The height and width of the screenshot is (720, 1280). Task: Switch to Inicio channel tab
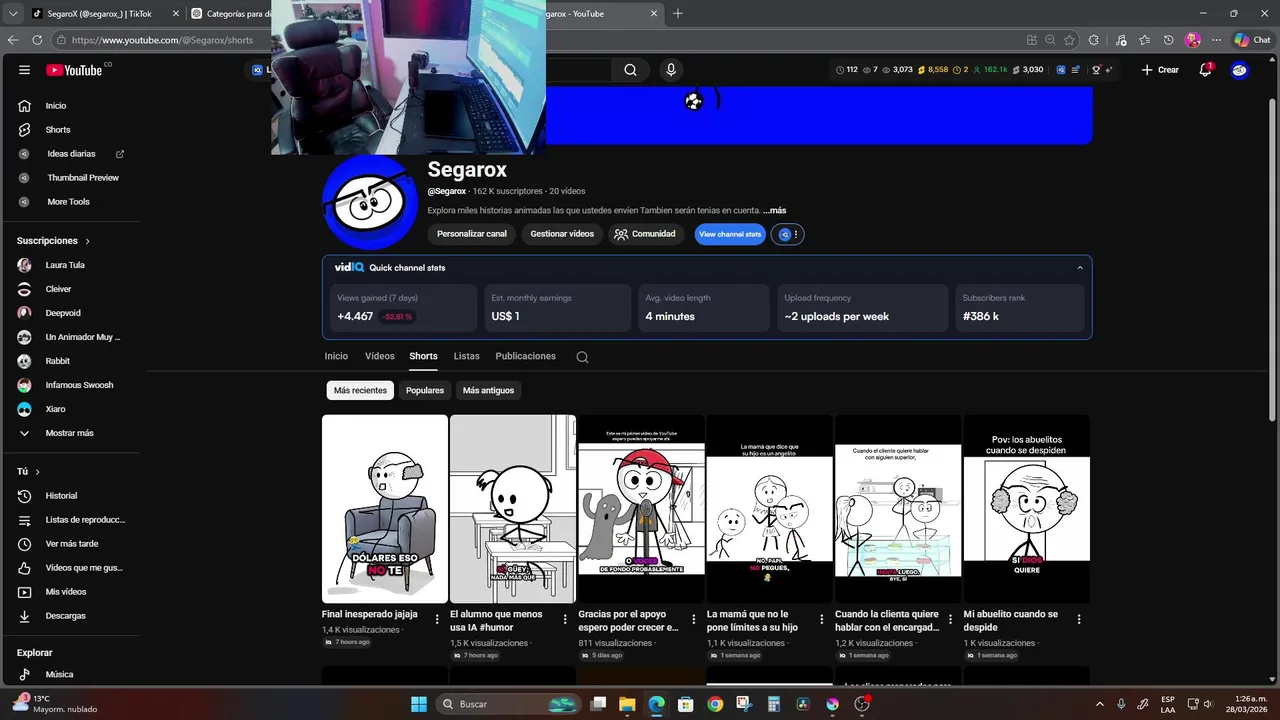click(x=336, y=356)
